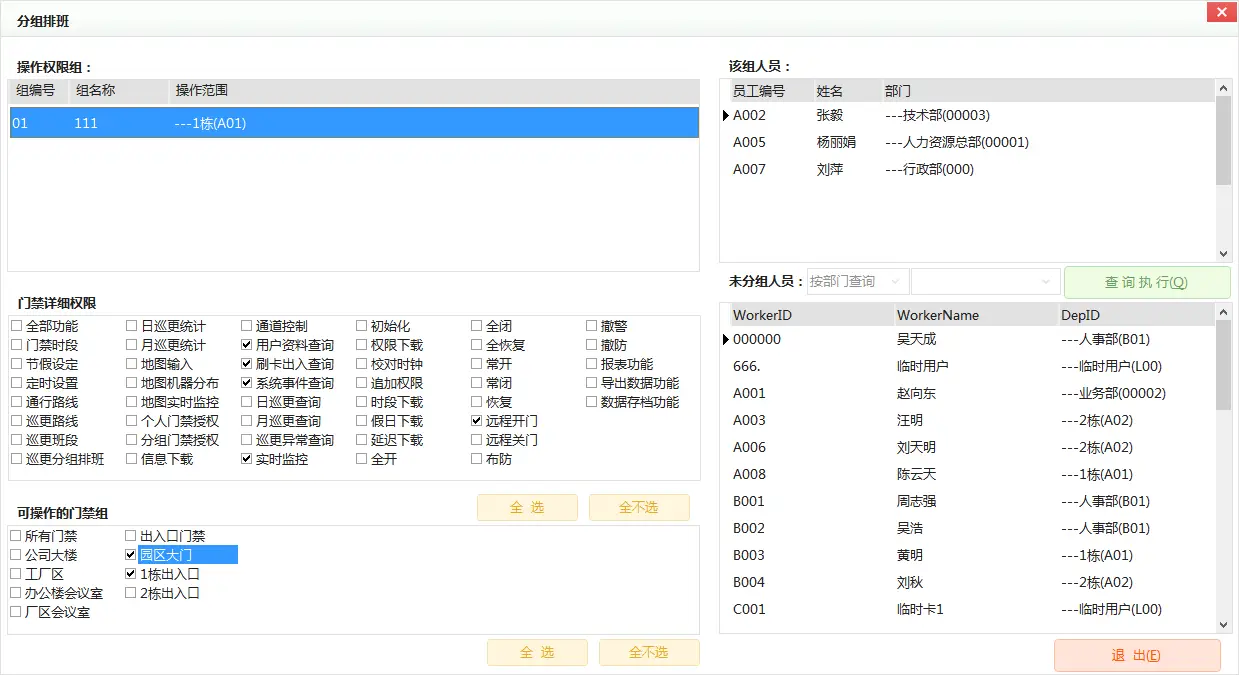Uncheck the 园区大门 door group
The width and height of the screenshot is (1239, 675).
pos(130,554)
